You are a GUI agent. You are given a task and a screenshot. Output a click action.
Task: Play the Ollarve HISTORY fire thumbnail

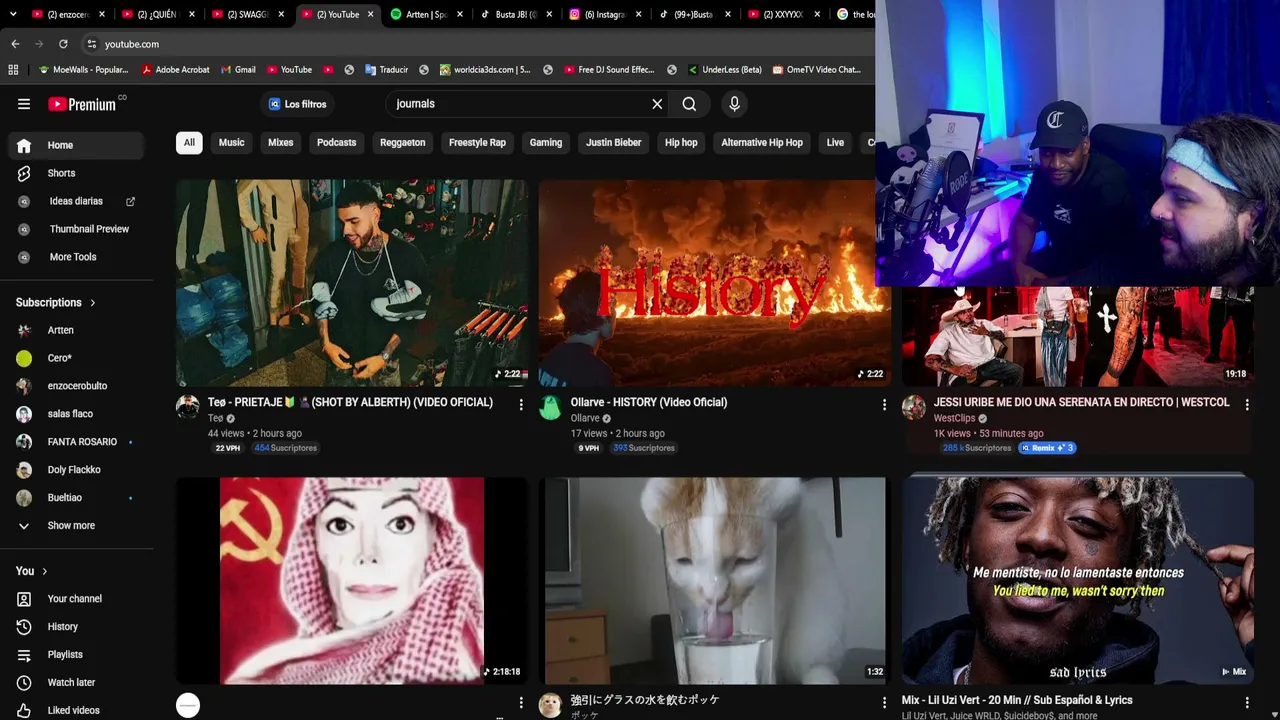714,283
